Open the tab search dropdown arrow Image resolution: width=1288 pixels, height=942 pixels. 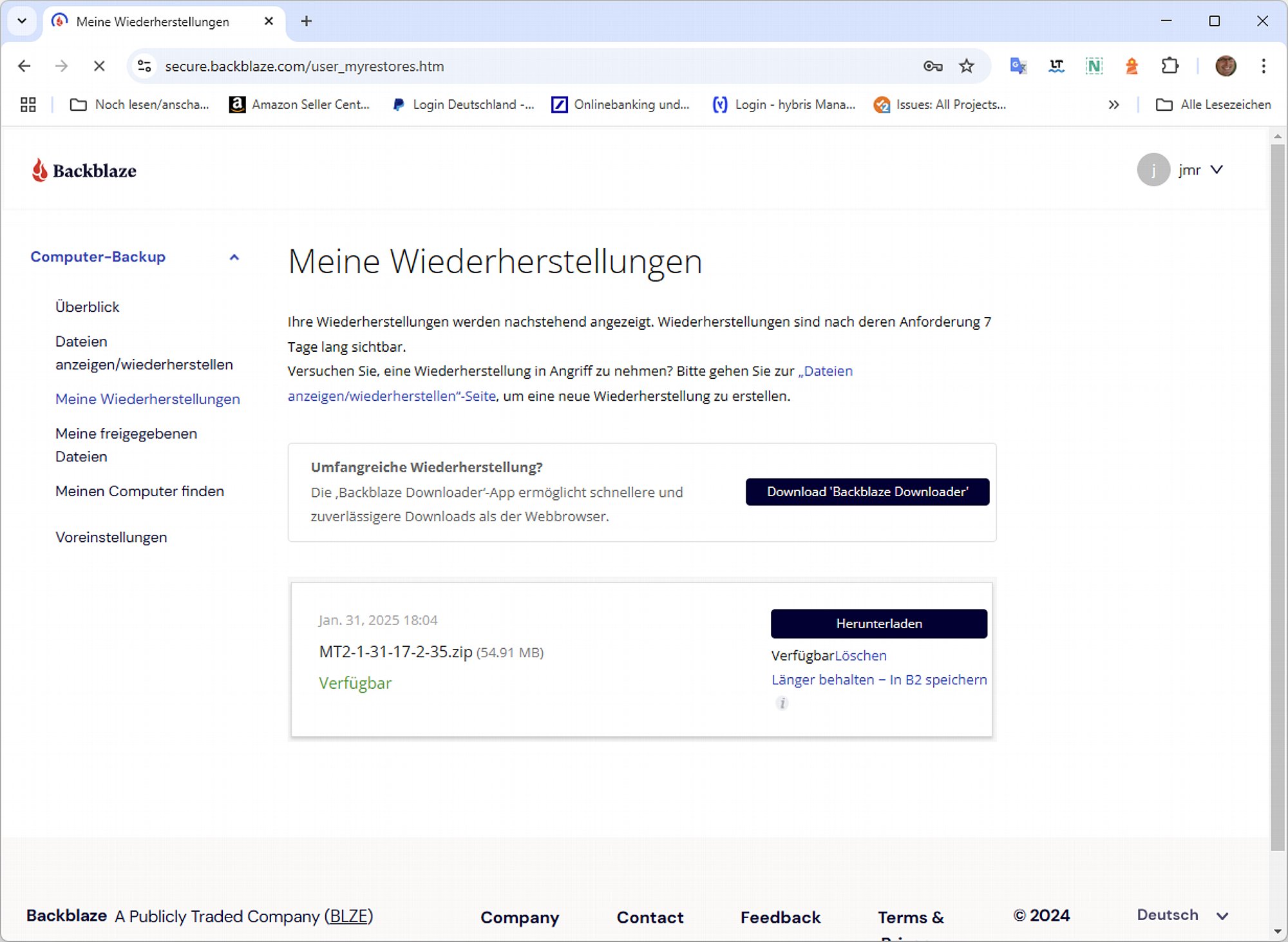coord(22,21)
